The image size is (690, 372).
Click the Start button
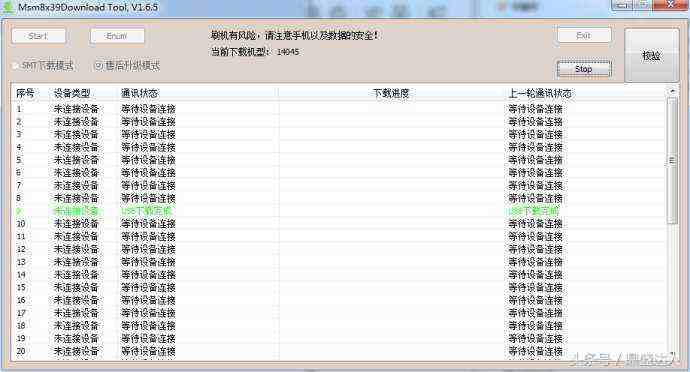click(x=39, y=36)
